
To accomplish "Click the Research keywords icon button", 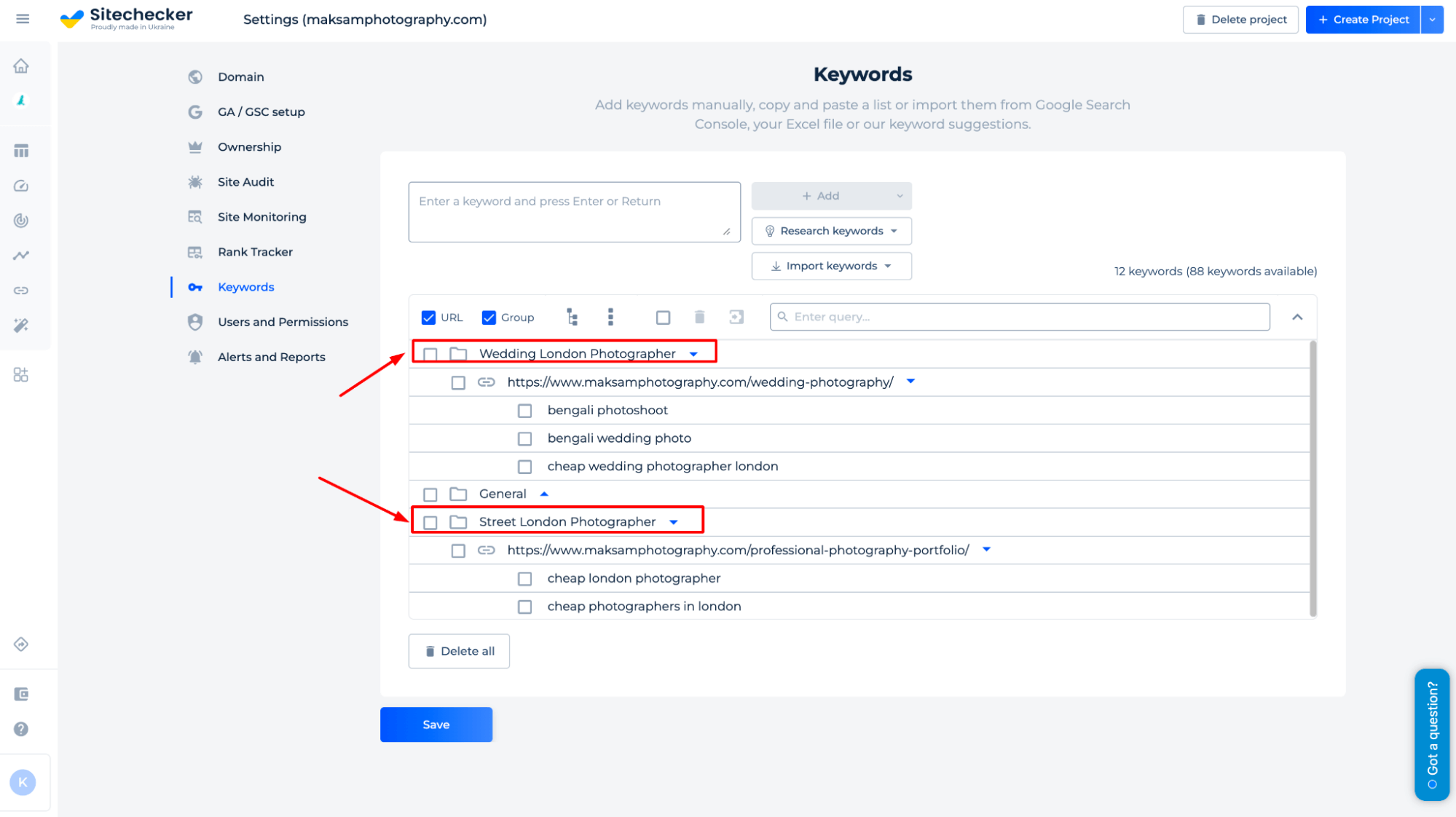I will 770,231.
